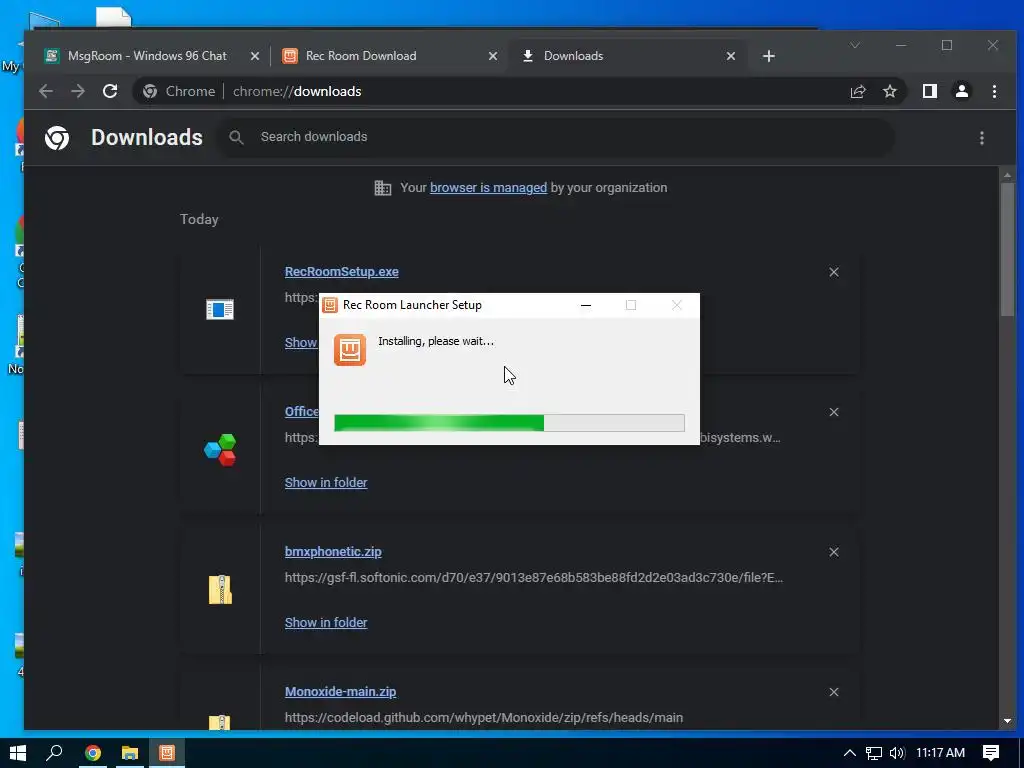The height and width of the screenshot is (768, 1024).
Task: Click the downloads page scrollbar thumb
Action: 1007,249
